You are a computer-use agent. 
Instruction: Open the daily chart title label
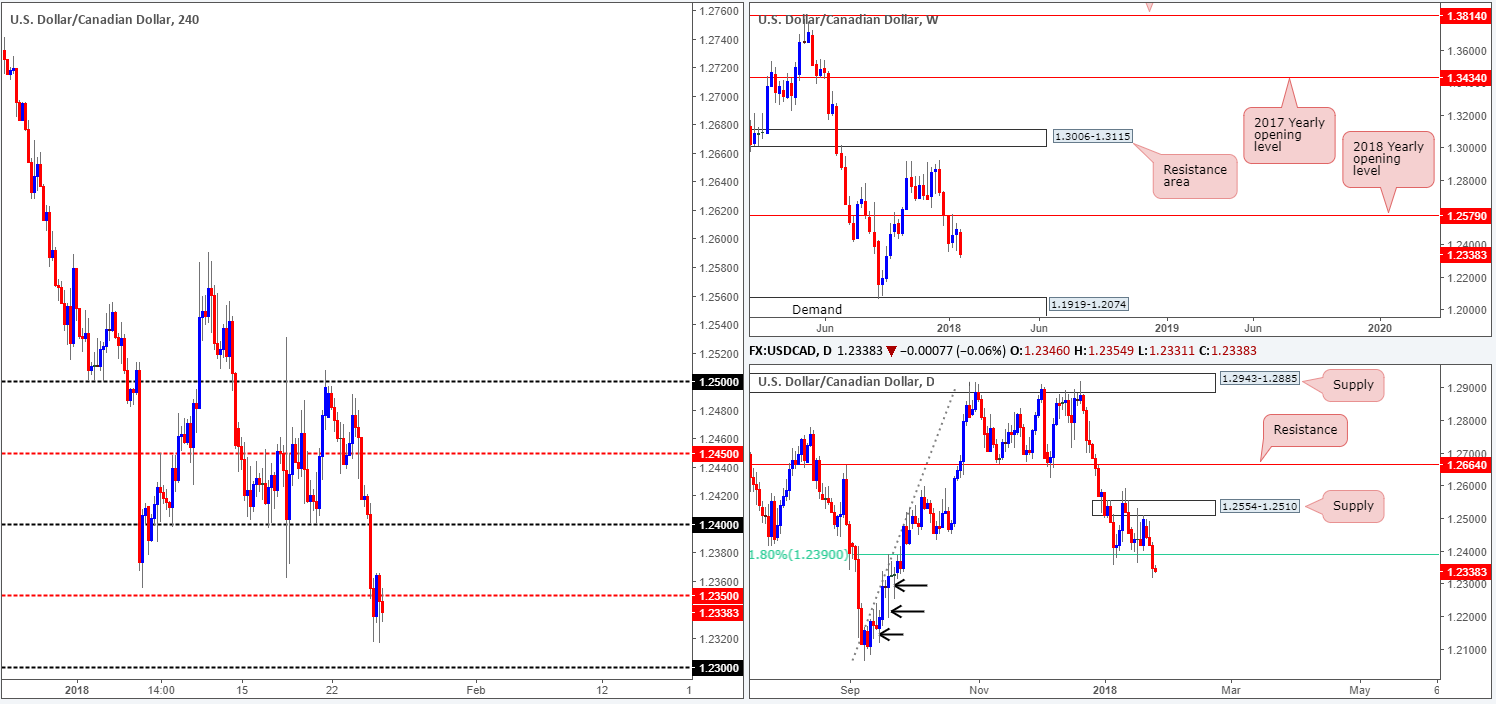click(x=847, y=381)
